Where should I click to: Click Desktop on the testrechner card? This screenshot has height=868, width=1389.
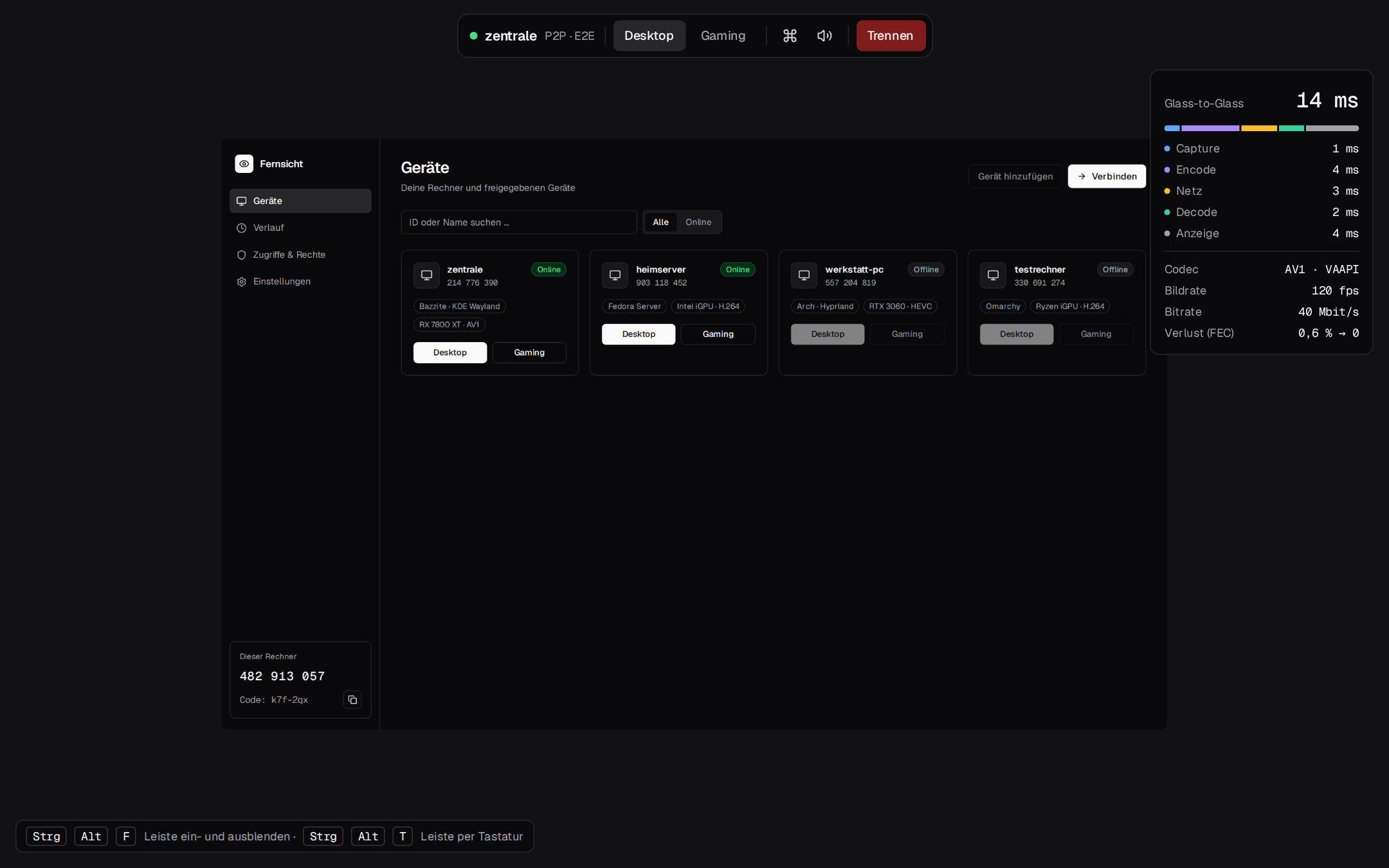click(1017, 334)
